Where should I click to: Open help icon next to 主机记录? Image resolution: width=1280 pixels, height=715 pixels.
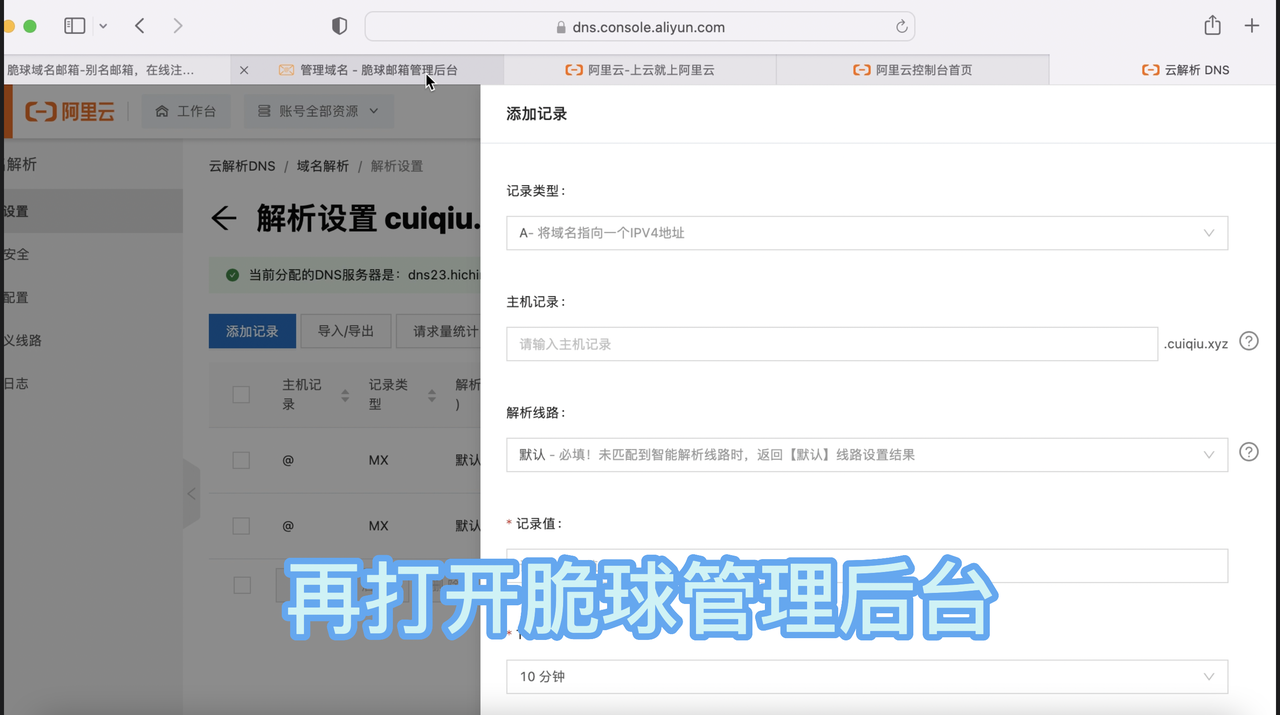(x=1249, y=341)
